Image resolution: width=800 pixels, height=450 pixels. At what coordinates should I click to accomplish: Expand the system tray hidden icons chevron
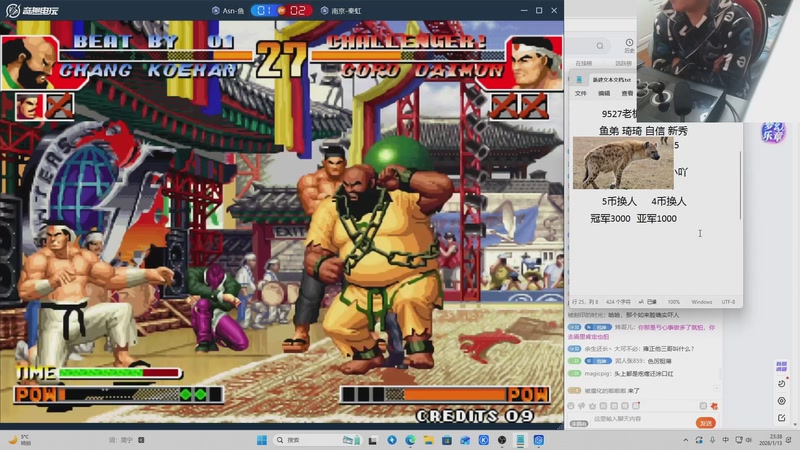(686, 440)
